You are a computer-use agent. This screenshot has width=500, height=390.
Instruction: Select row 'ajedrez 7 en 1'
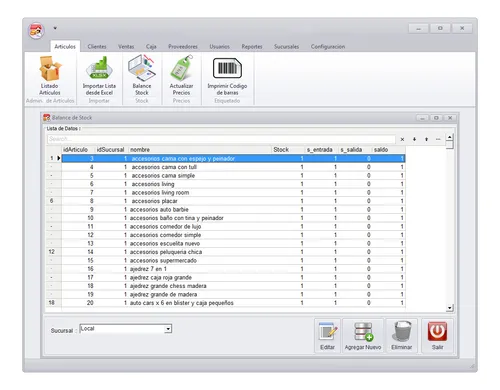pyautogui.click(x=233, y=269)
